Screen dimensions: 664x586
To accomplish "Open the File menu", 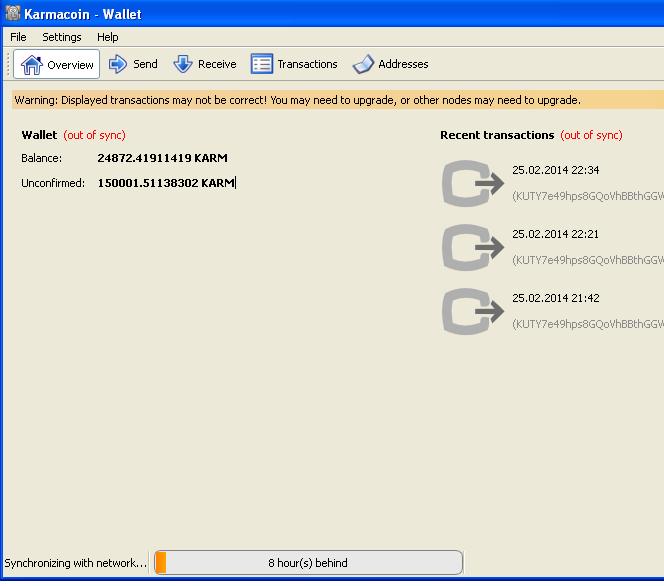I will coord(18,37).
